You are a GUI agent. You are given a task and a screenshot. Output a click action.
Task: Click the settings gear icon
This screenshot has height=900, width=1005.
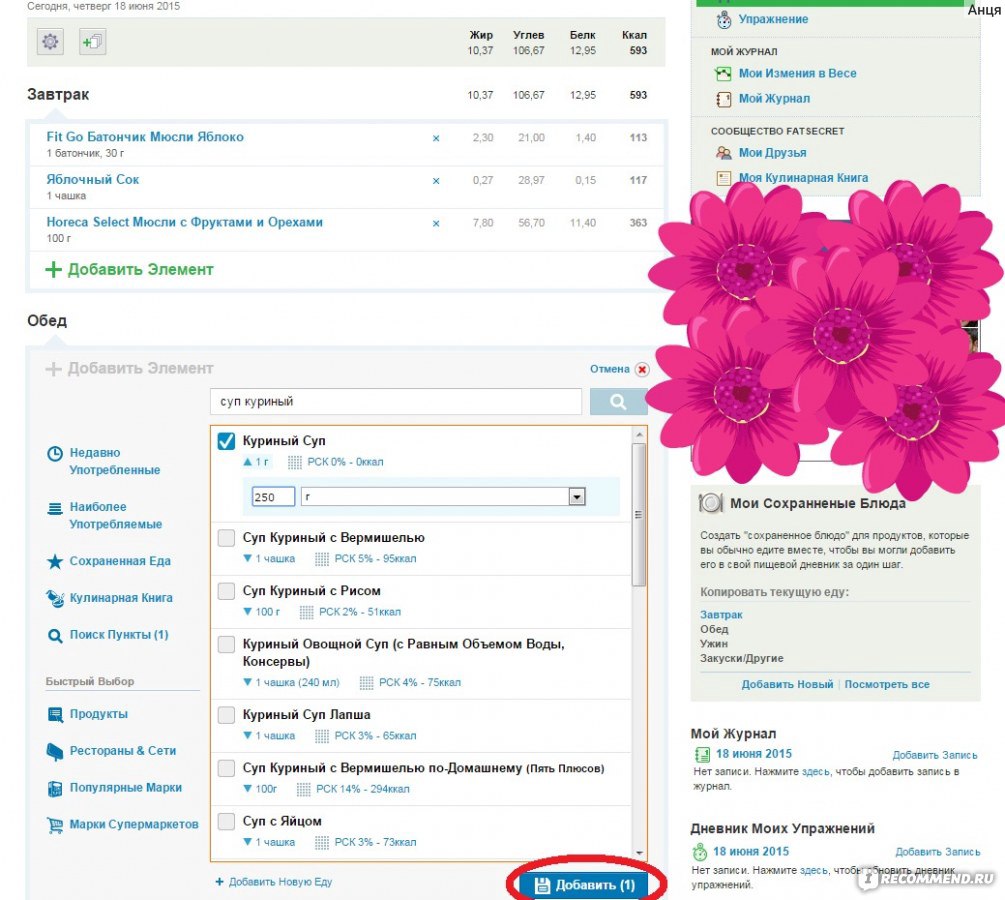[50, 42]
